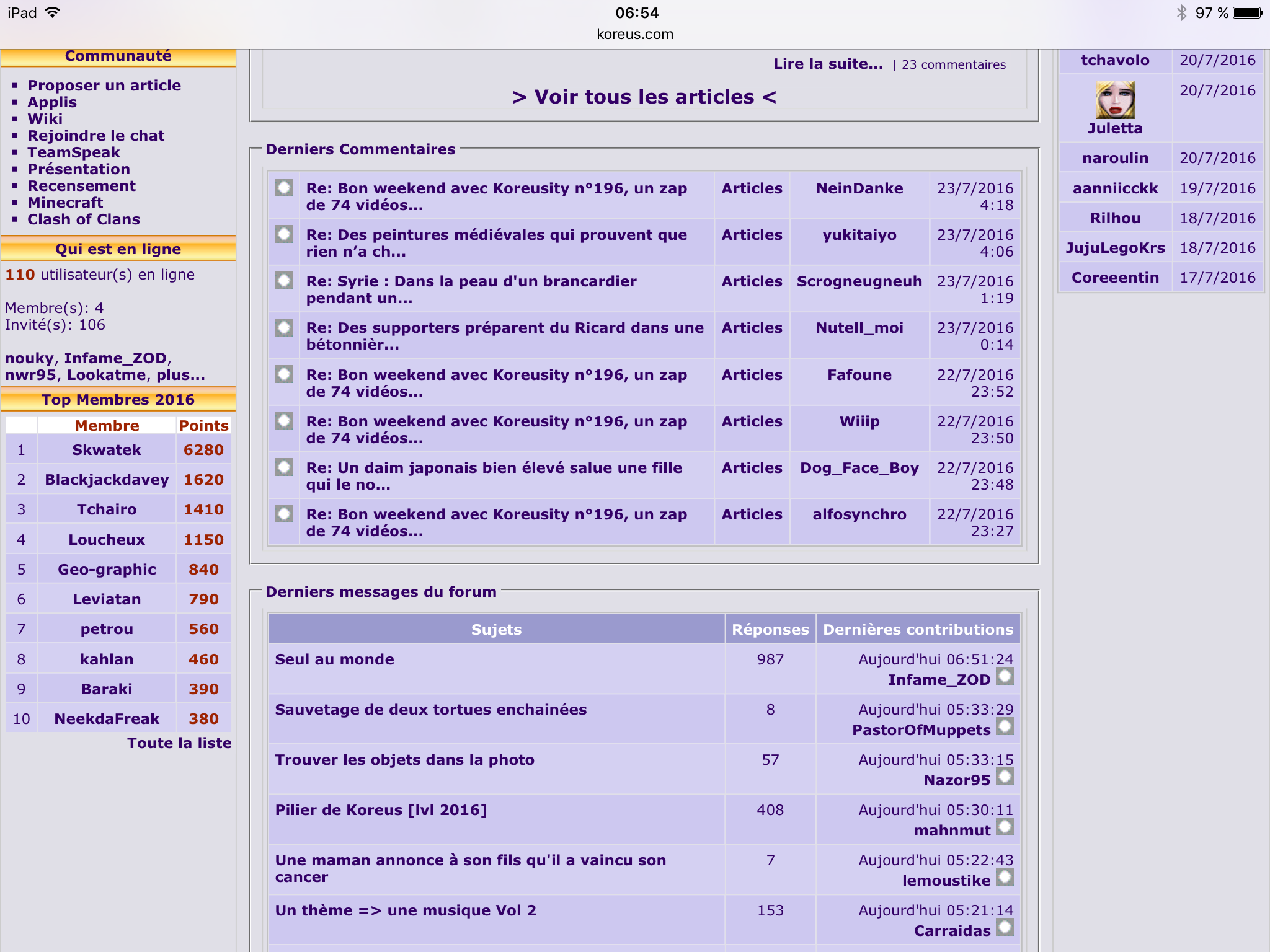Open '23 commentaires' link

[x=953, y=65]
